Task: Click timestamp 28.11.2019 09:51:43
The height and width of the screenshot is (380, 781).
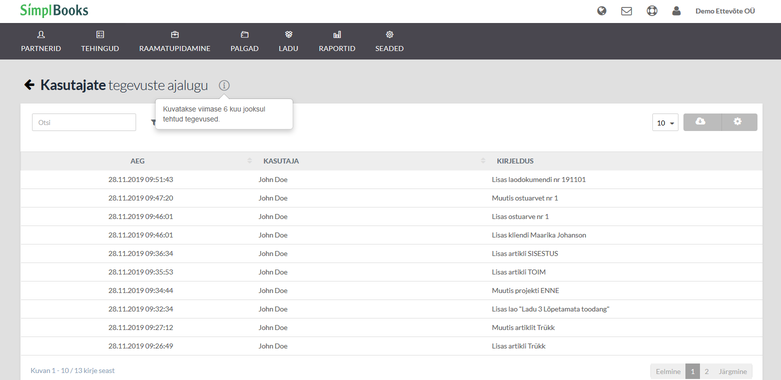Action: [140, 179]
